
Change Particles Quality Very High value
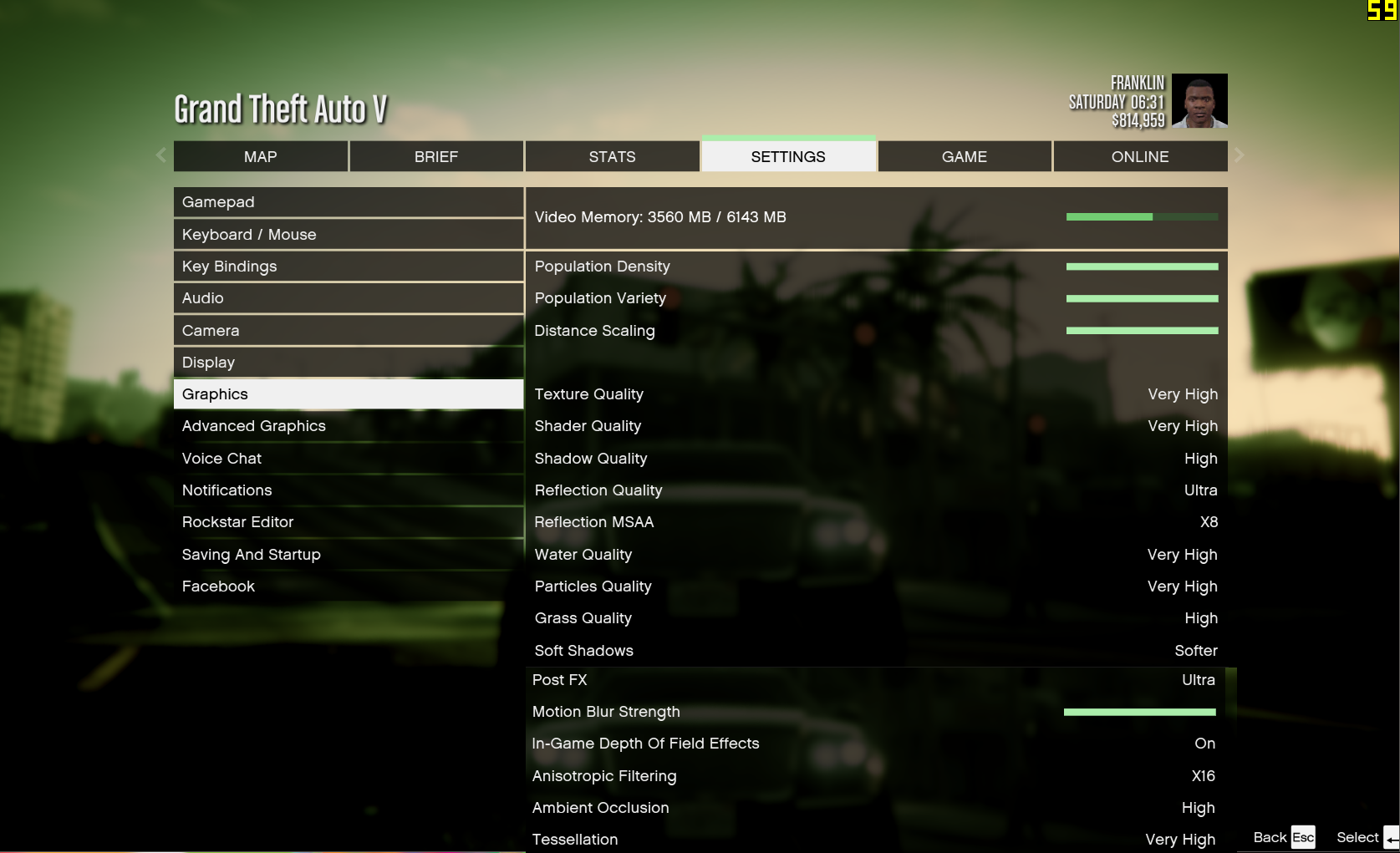(x=1183, y=586)
